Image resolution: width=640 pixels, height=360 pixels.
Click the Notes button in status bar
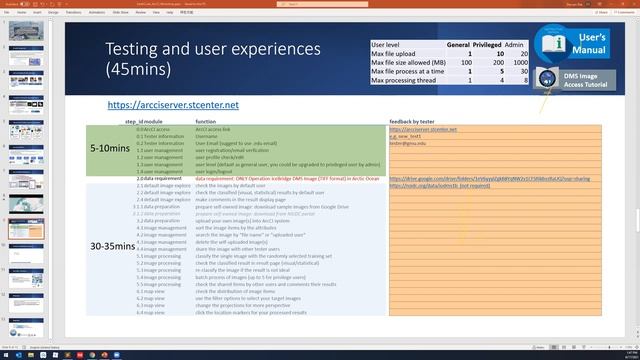click(x=539, y=347)
